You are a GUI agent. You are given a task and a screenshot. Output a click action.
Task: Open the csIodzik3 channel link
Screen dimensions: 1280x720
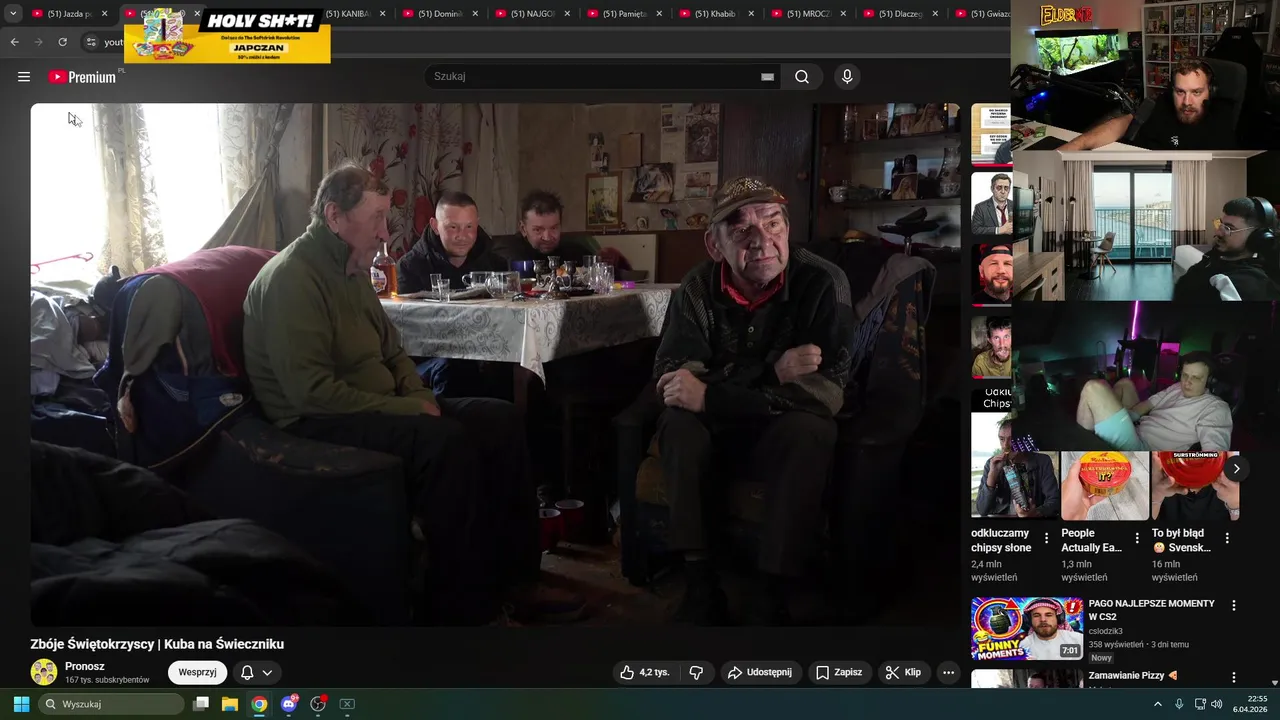(x=1105, y=631)
